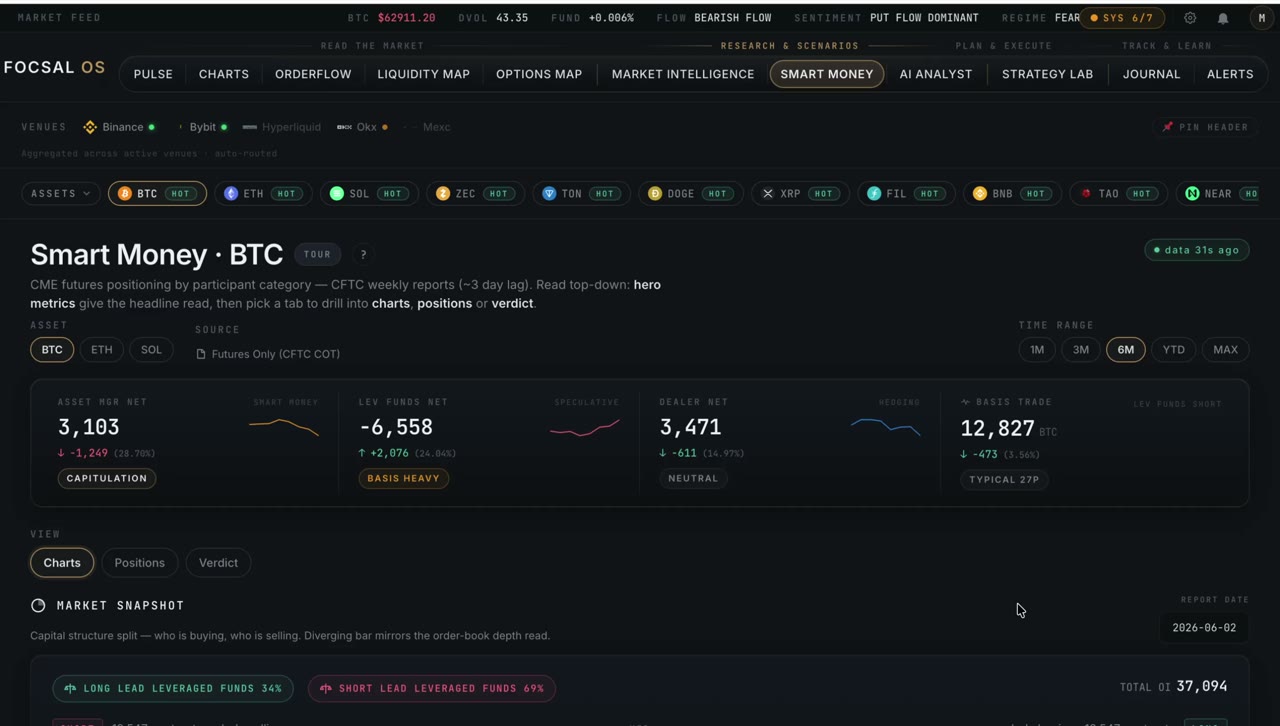This screenshot has height=726, width=1280.
Task: Switch view to Verdict
Action: (218, 563)
